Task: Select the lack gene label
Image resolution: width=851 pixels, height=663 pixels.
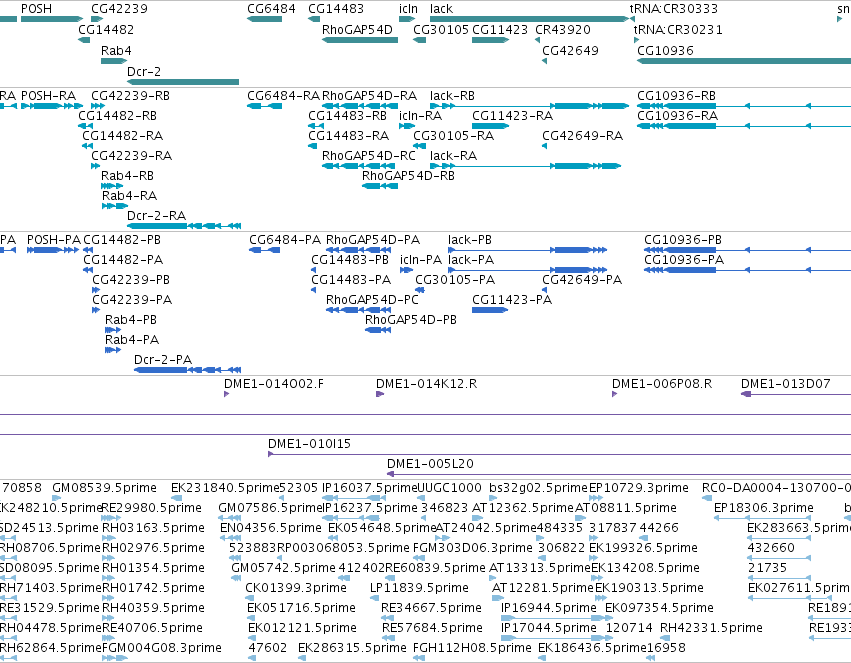Action: (x=441, y=9)
